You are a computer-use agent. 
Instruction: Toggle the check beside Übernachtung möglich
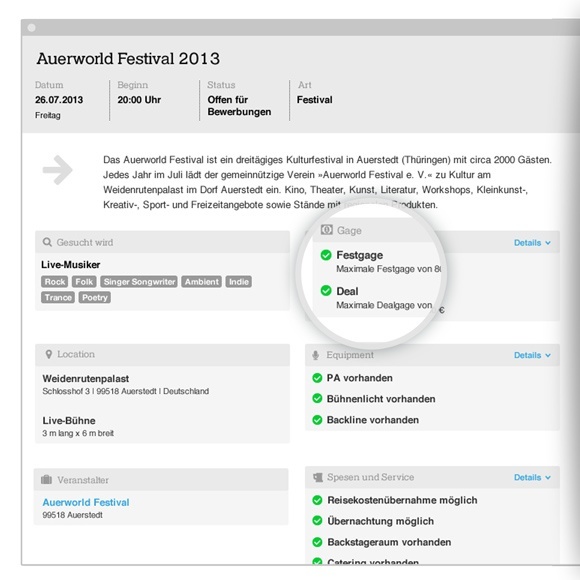pyautogui.click(x=317, y=521)
